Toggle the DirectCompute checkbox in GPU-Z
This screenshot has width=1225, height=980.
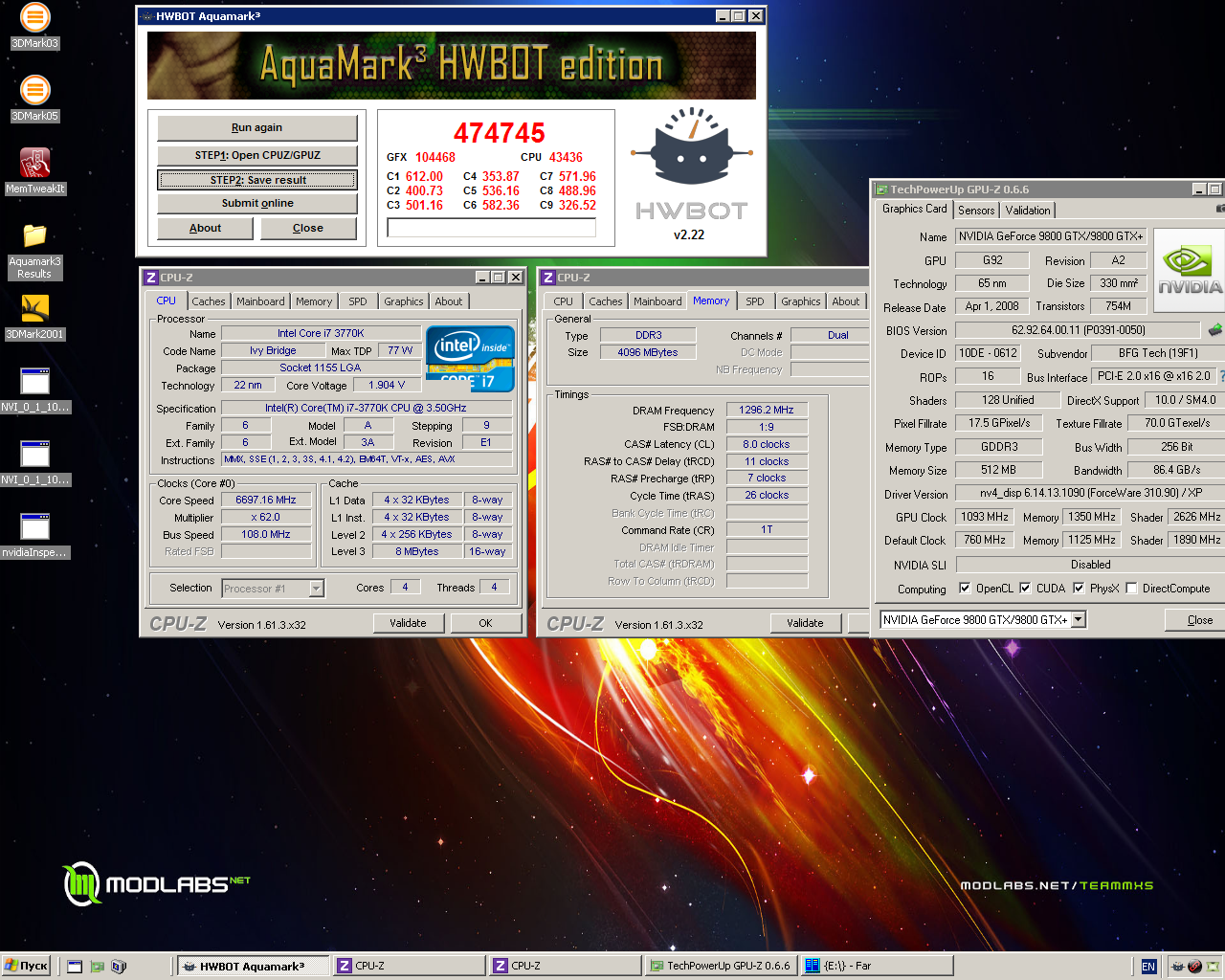(1131, 589)
